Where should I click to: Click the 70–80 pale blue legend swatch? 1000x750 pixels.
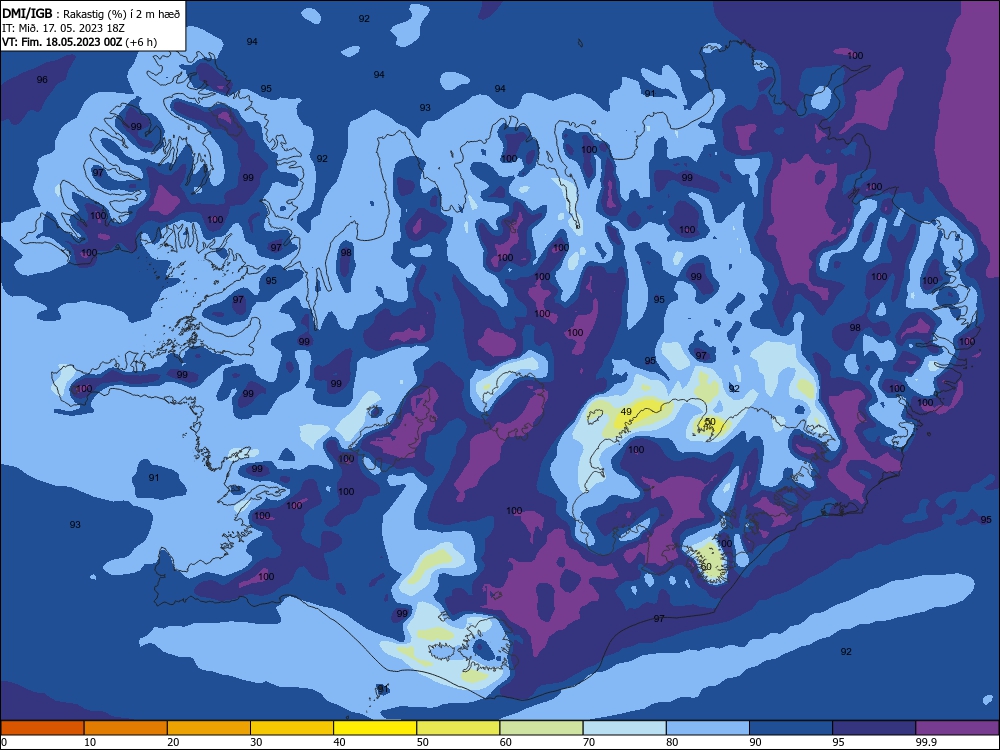point(624,728)
